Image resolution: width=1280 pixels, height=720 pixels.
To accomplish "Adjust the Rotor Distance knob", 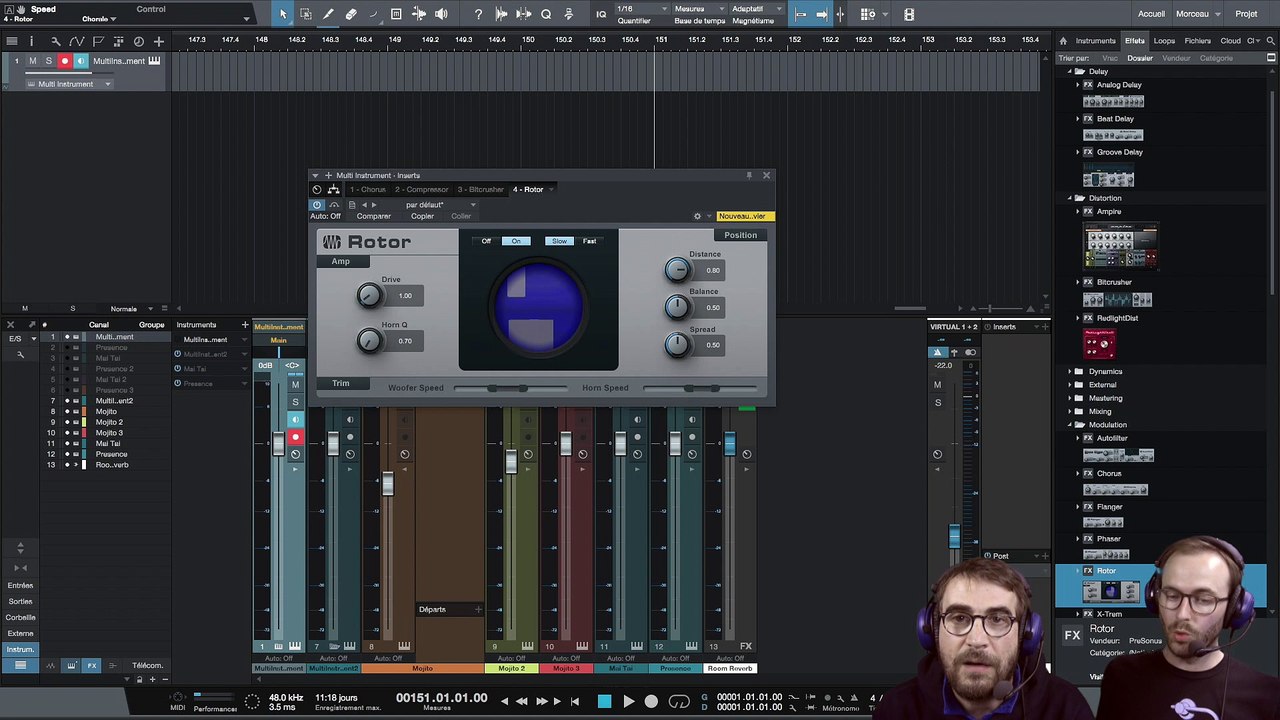I will pos(677,269).
